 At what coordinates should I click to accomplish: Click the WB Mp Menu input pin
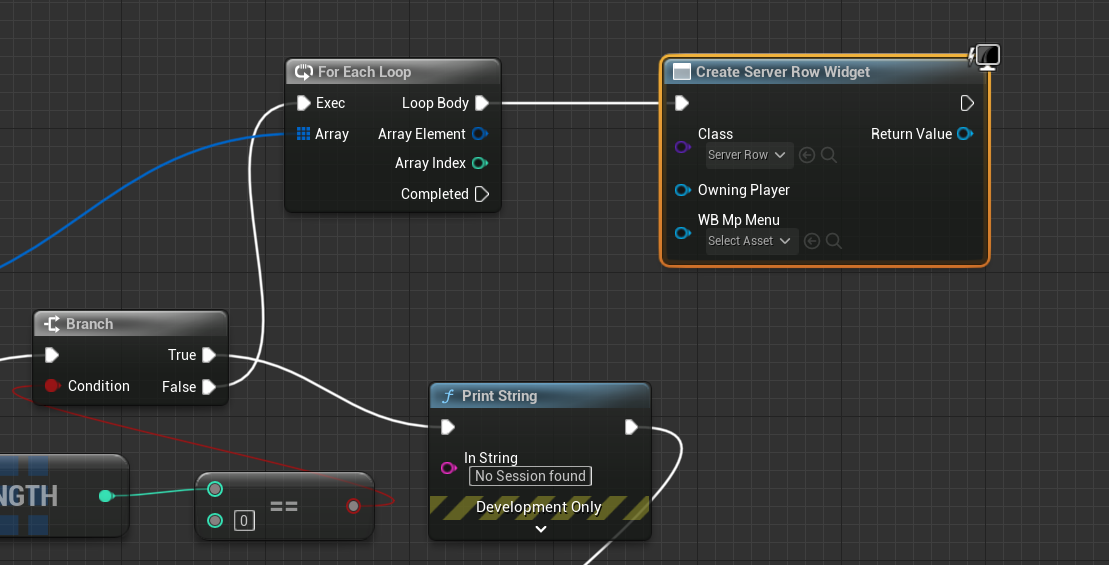pyautogui.click(x=683, y=233)
